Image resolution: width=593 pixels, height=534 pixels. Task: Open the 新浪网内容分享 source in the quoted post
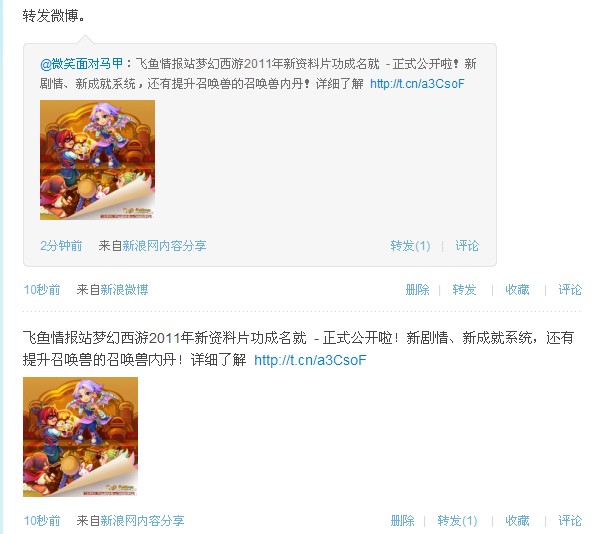click(164, 246)
